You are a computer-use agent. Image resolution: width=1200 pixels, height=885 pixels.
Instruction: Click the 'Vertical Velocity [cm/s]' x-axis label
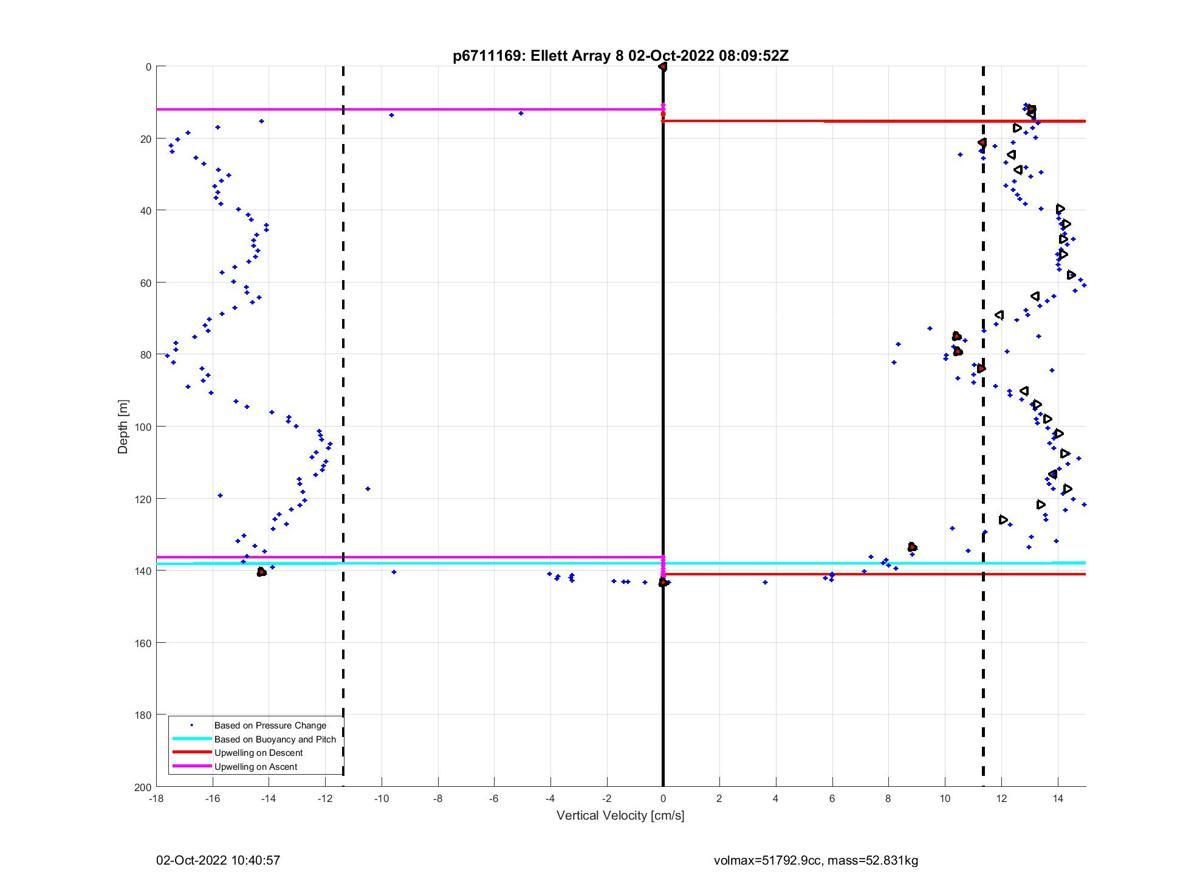620,816
